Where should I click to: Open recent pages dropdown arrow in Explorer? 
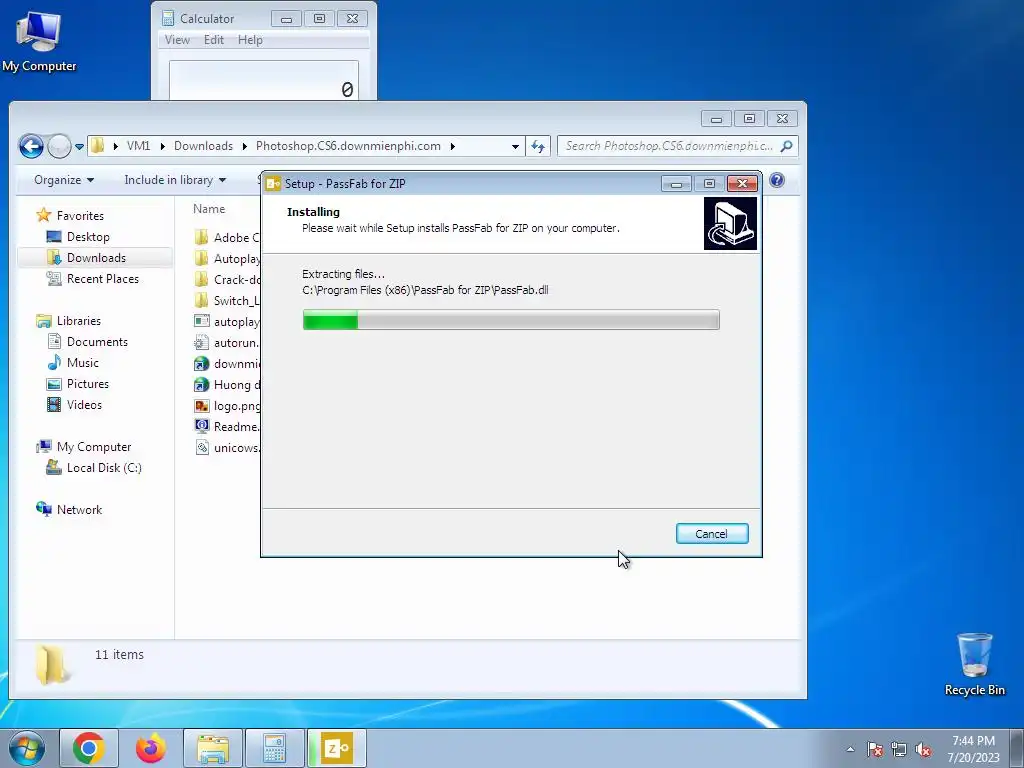pyautogui.click(x=79, y=147)
